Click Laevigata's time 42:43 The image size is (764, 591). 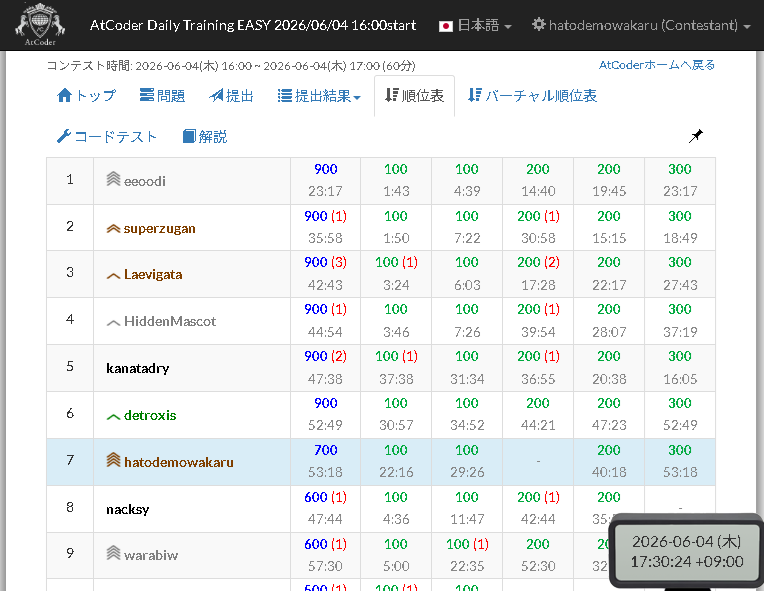tap(325, 285)
